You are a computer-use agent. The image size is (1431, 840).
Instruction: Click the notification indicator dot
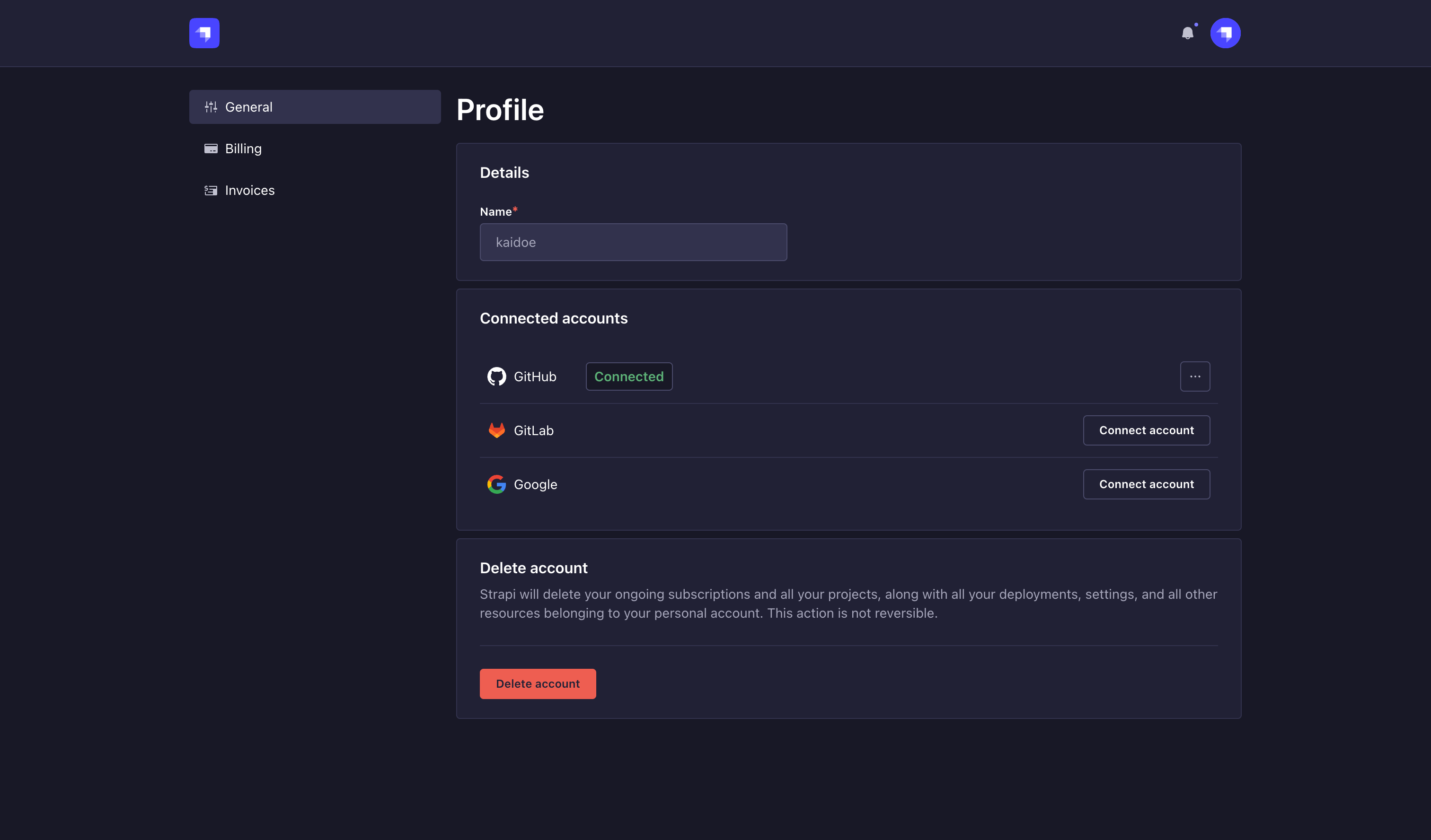[x=1195, y=25]
